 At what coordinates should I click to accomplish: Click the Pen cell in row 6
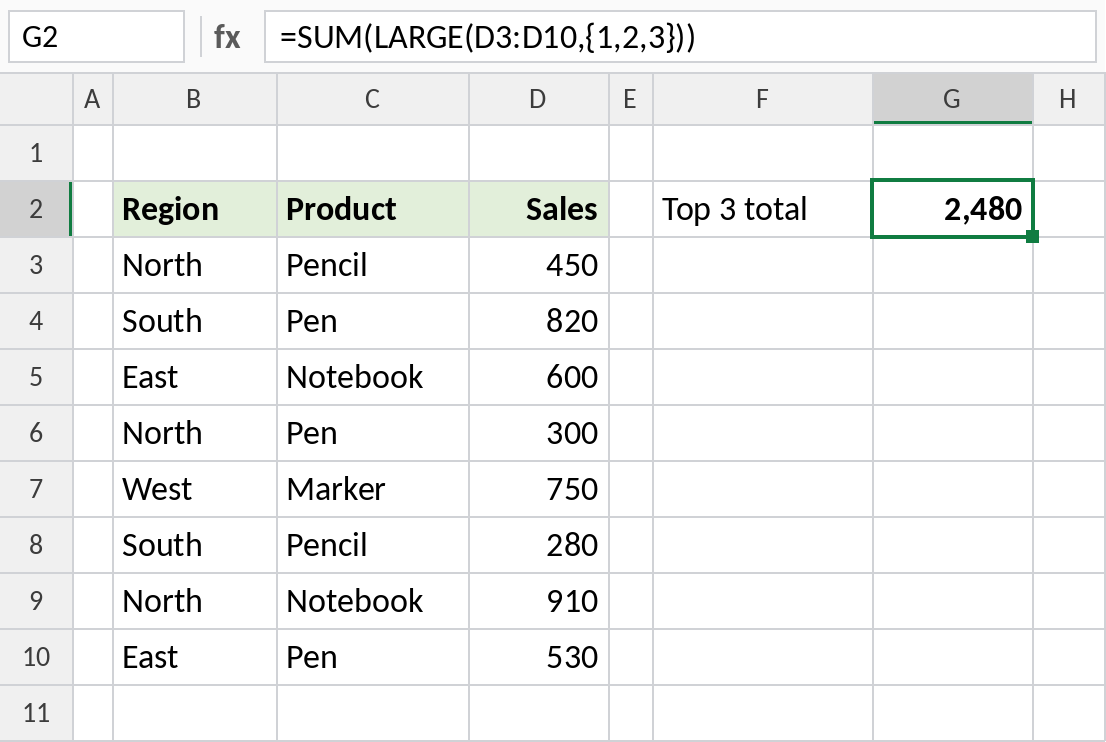coord(373,433)
